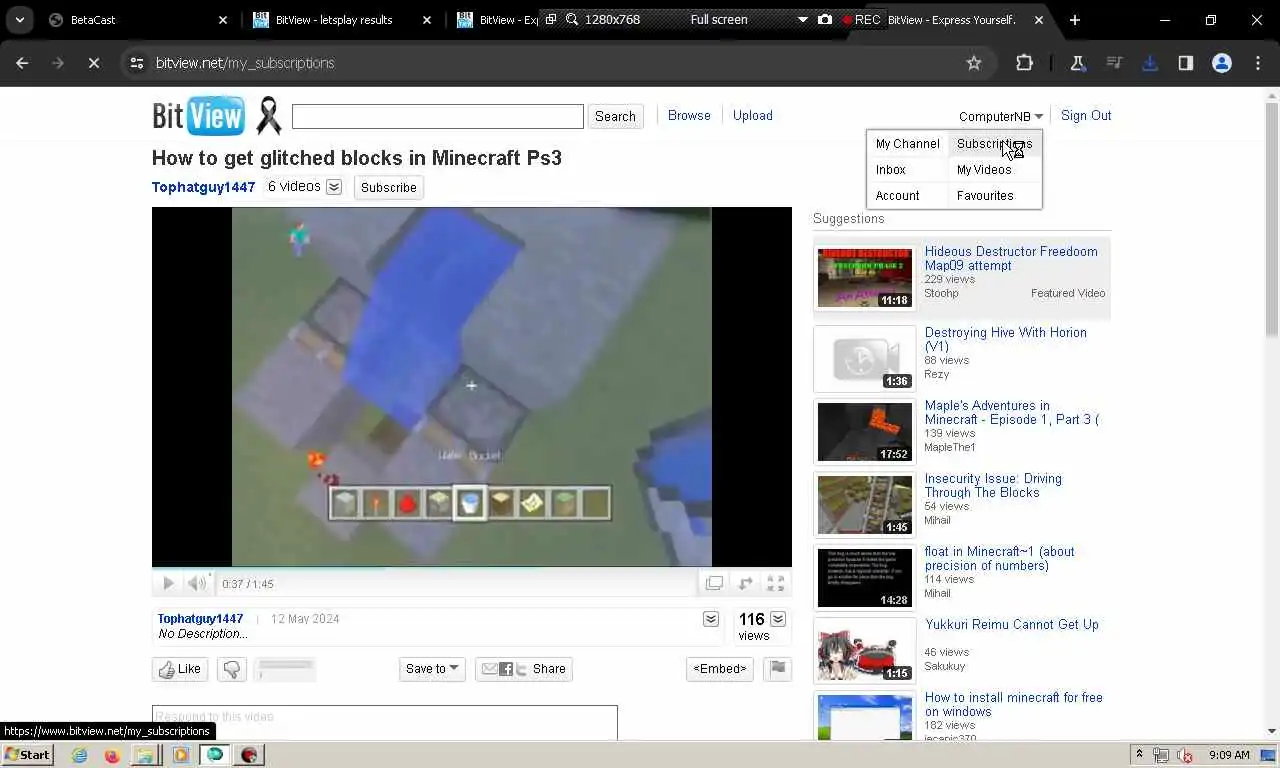Open the Save to dropdown
This screenshot has height=768, width=1280.
(x=432, y=669)
